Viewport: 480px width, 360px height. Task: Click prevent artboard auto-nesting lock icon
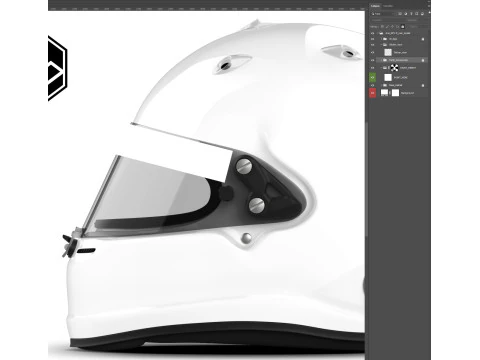(x=397, y=27)
